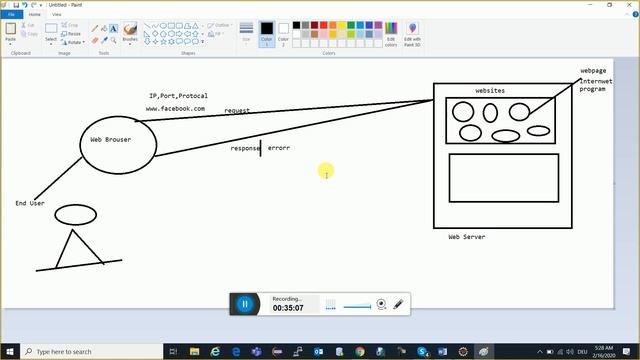The width and height of the screenshot is (640, 360).
Task: Select the Fill with color bucket tool
Action: [x=104, y=28]
